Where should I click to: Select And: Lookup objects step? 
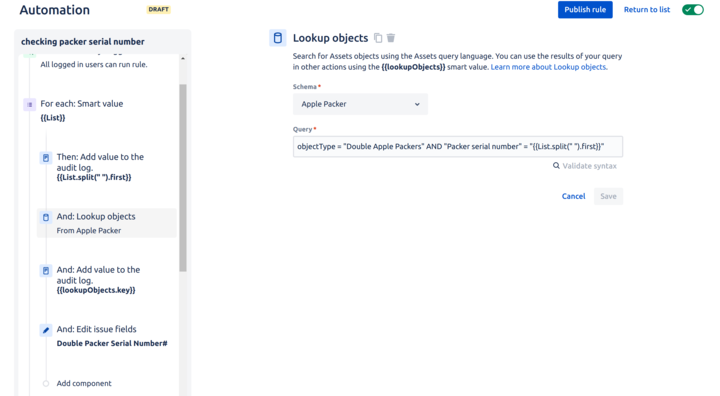click(107, 223)
